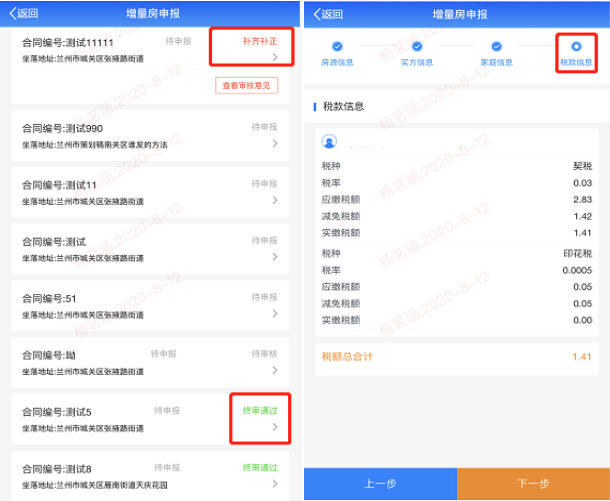
Task: Open the chevron for contract 测试 (no number)
Action: coord(275,257)
